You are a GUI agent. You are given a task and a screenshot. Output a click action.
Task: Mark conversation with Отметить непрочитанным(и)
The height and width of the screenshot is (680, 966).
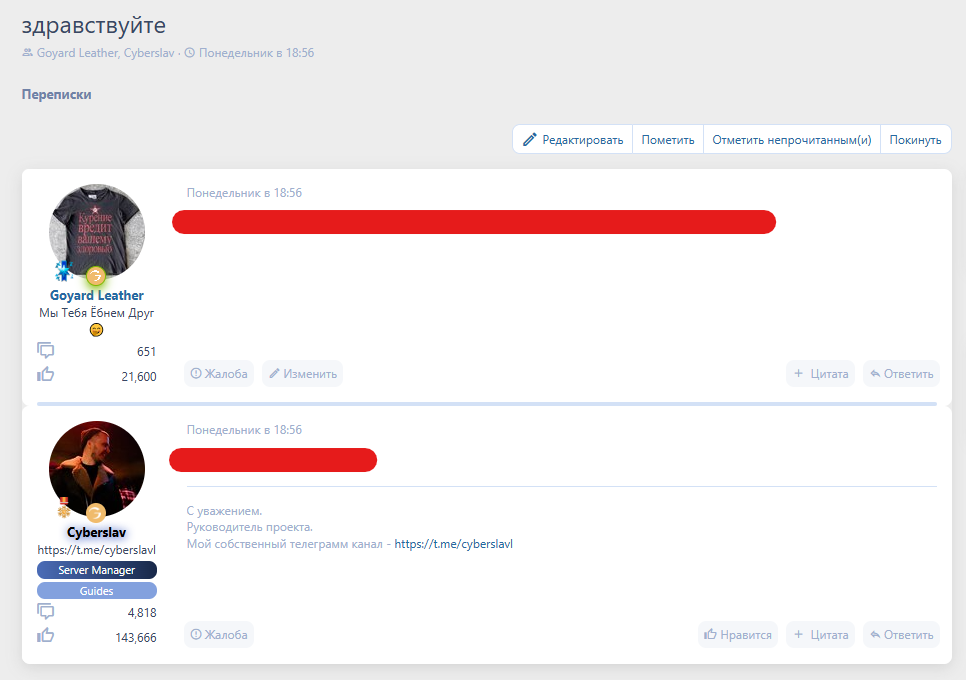[x=791, y=140]
